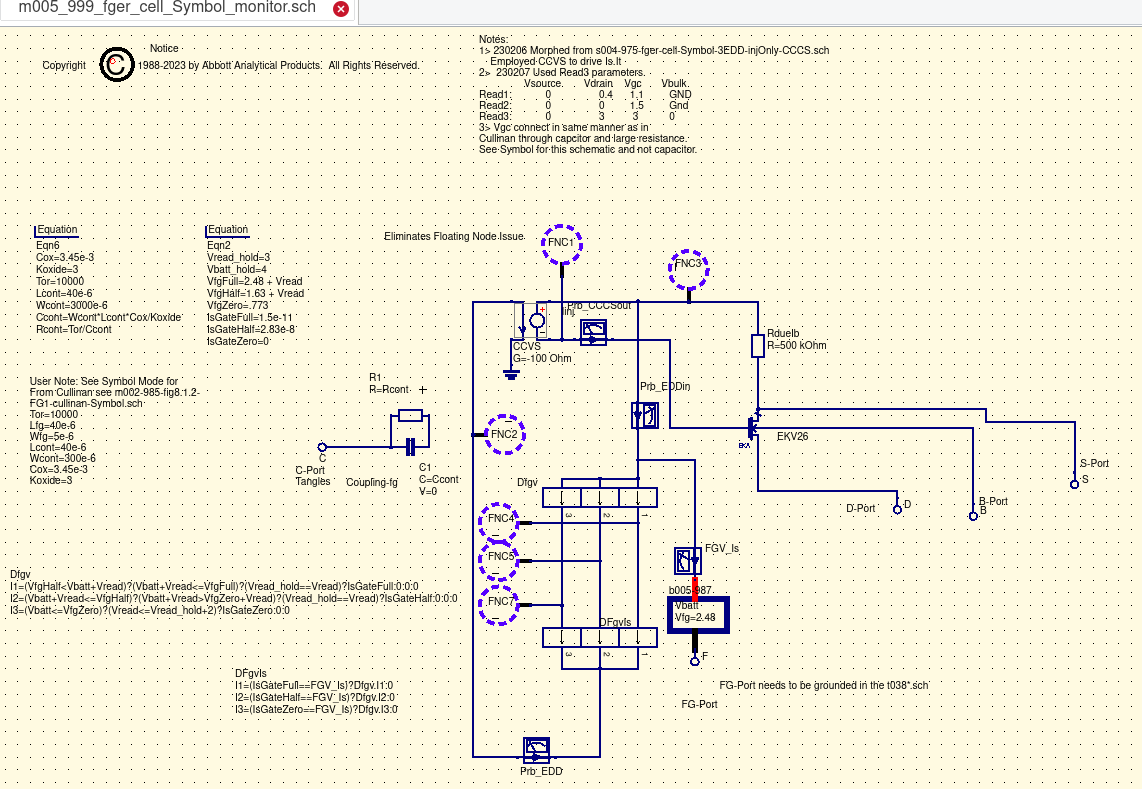Select the Rduelb resistor symbol
The height and width of the screenshot is (789, 1142).
[x=758, y=345]
